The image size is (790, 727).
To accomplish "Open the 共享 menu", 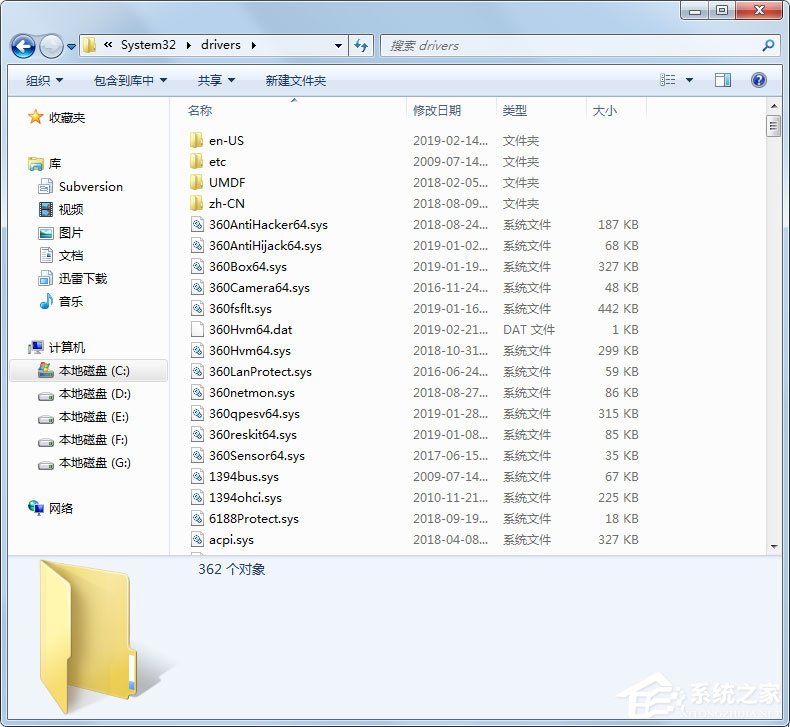I will pyautogui.click(x=216, y=80).
